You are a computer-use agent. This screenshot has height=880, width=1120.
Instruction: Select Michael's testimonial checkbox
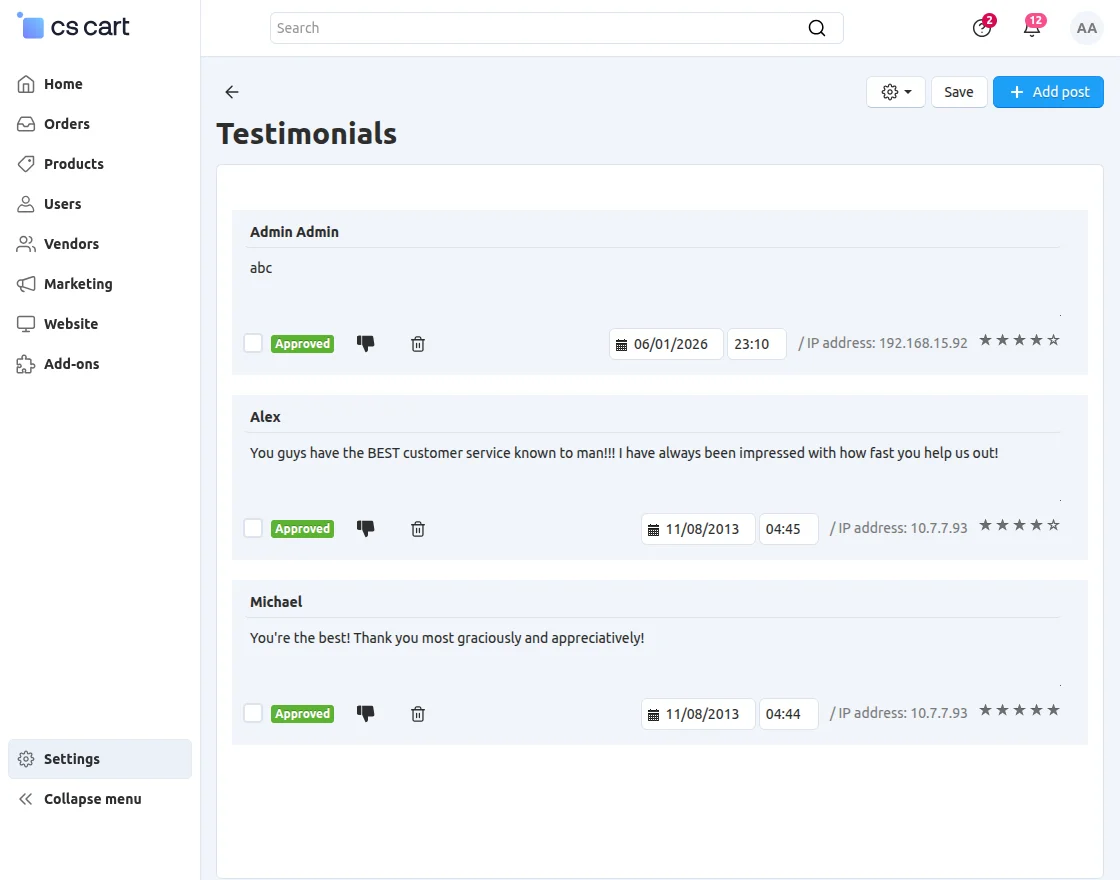[253, 714]
